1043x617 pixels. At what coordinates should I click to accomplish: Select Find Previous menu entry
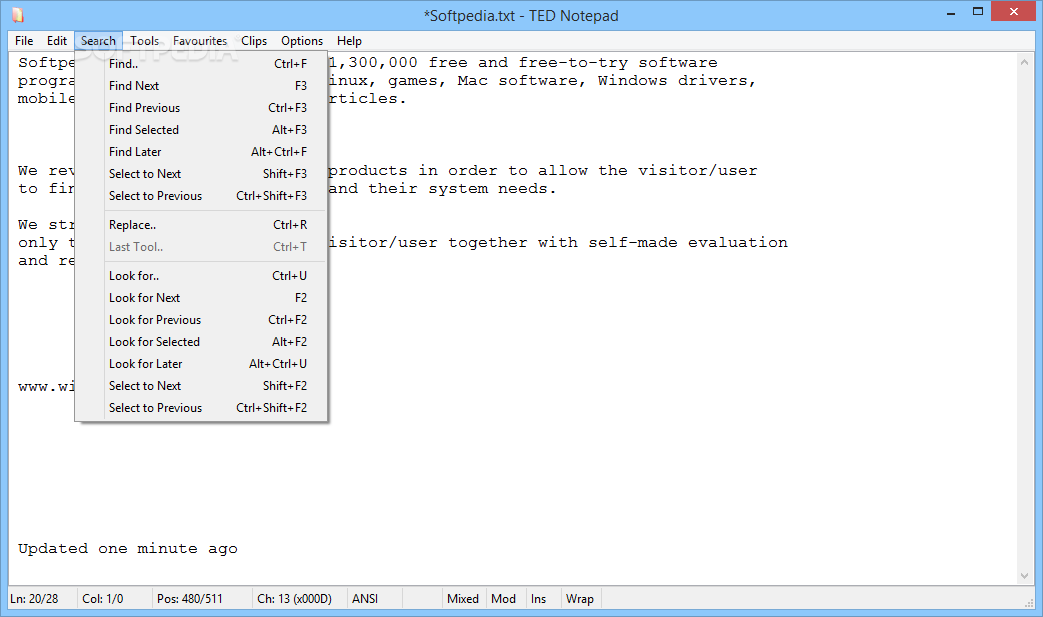202,108
